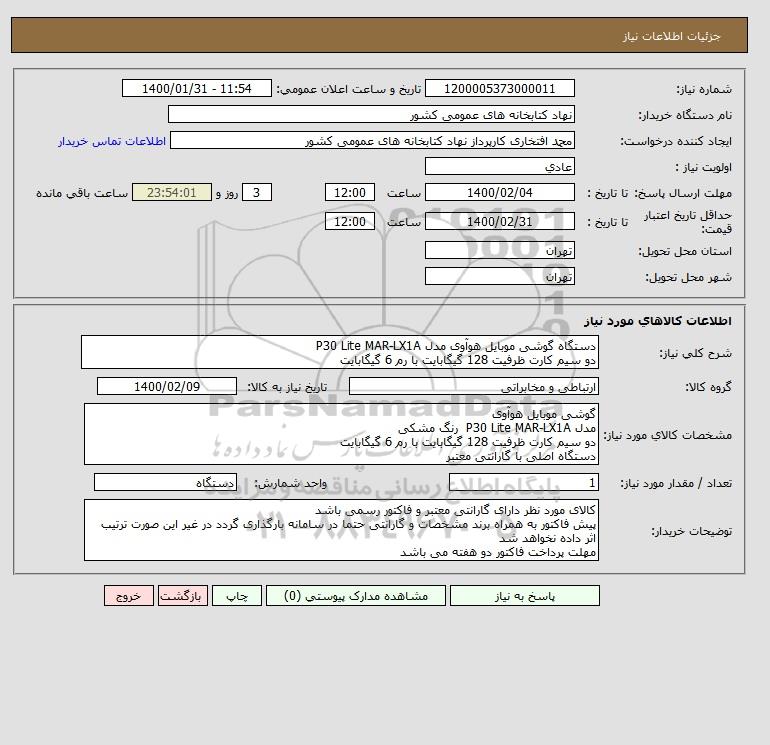
Task: Click the تعداد / مقدار مورد نیاز label
Action: pyautogui.click(x=676, y=484)
